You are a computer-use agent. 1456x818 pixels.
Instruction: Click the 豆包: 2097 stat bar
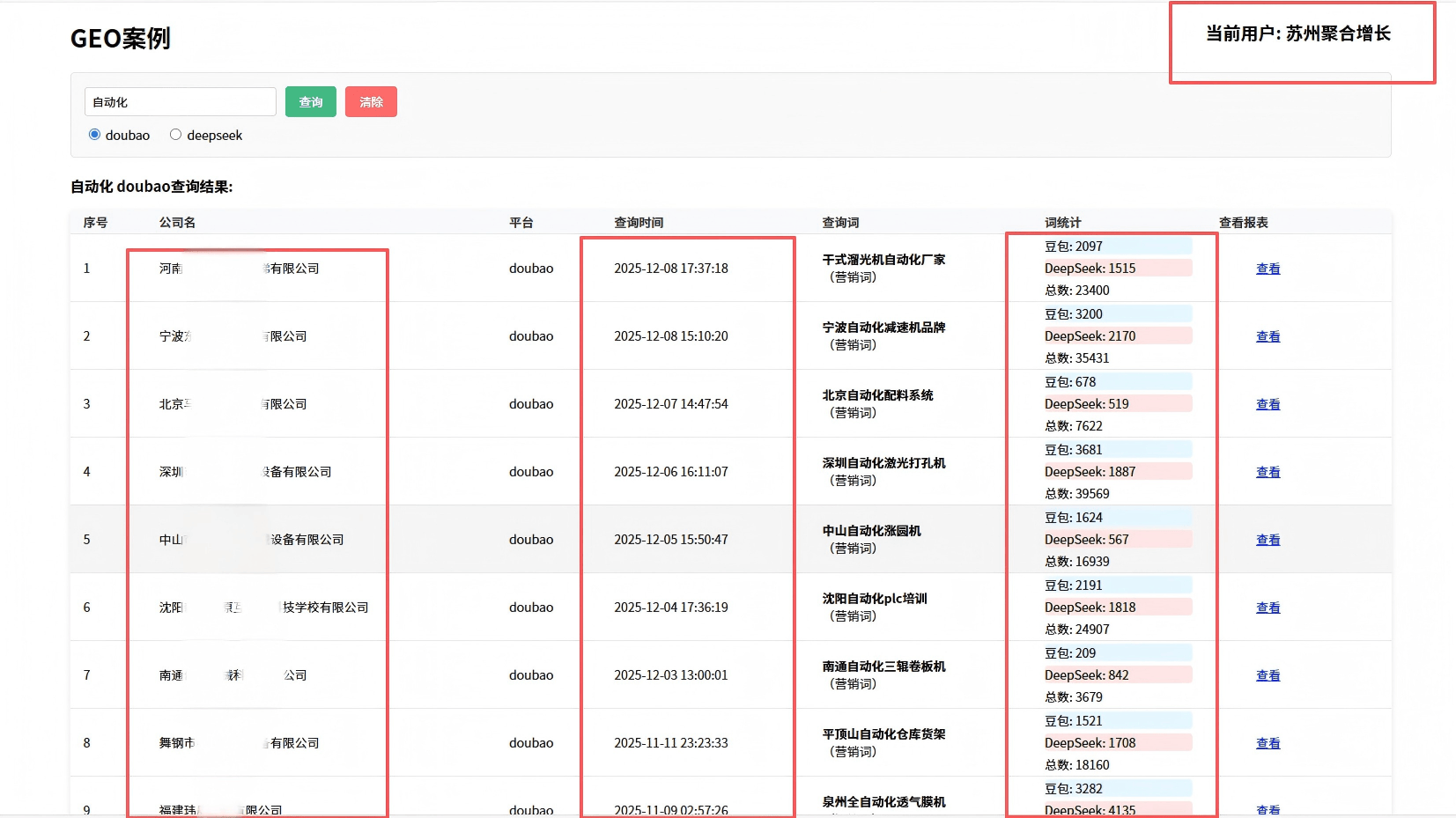pyautogui.click(x=1117, y=247)
